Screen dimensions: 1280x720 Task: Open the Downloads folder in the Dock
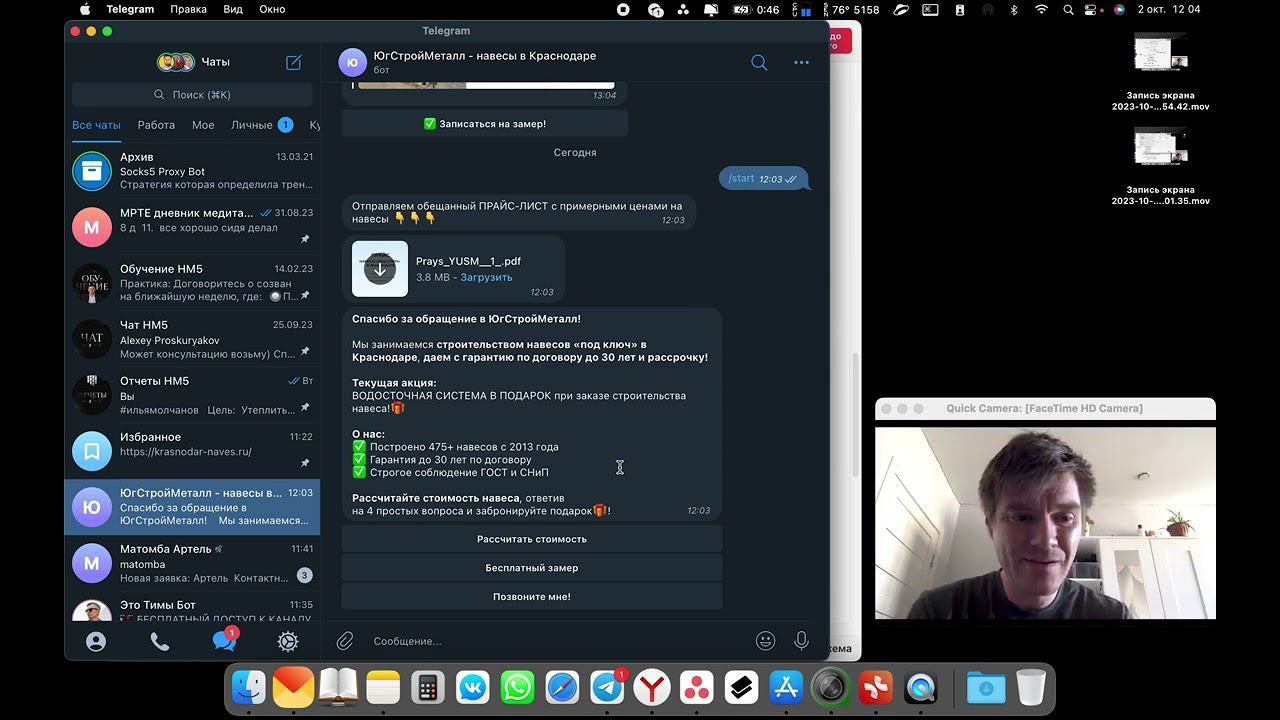pos(986,688)
